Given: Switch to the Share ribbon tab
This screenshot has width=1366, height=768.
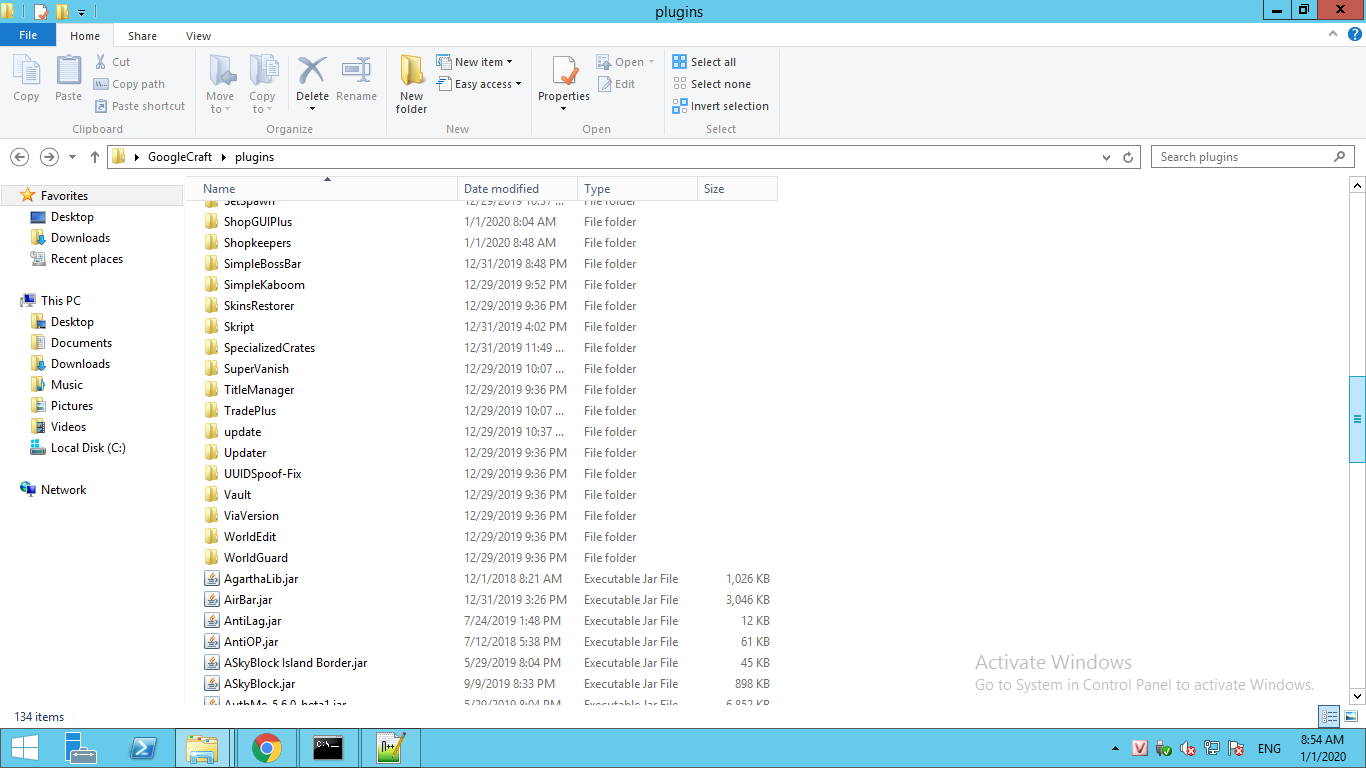Looking at the screenshot, I should [142, 36].
